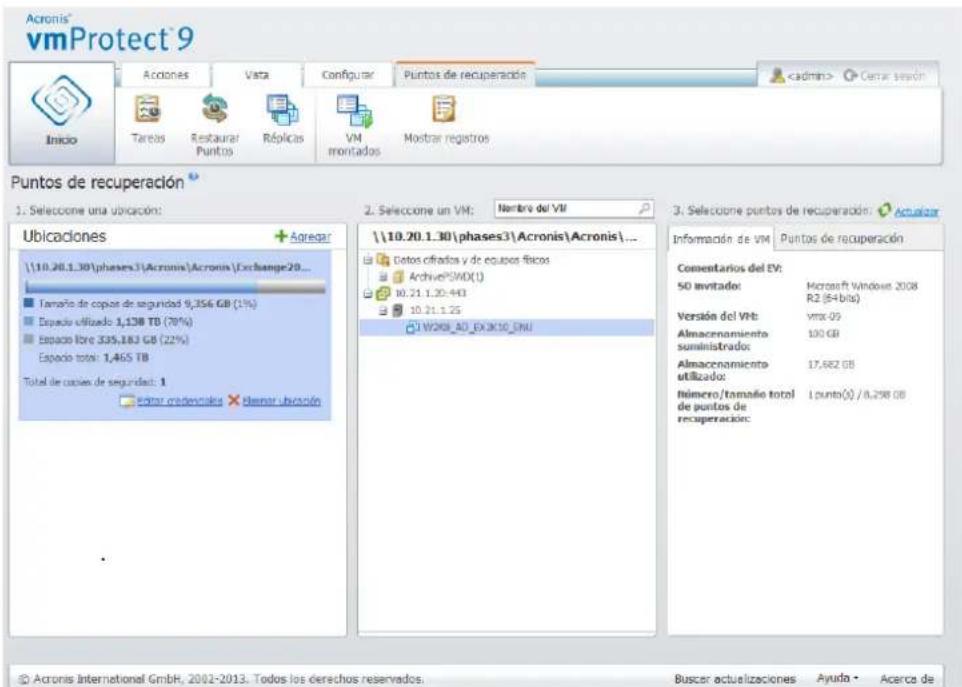Viewport: 962px width, 687px height.
Task: Select ArchivePSWD(1) tree row
Action: (x=446, y=277)
